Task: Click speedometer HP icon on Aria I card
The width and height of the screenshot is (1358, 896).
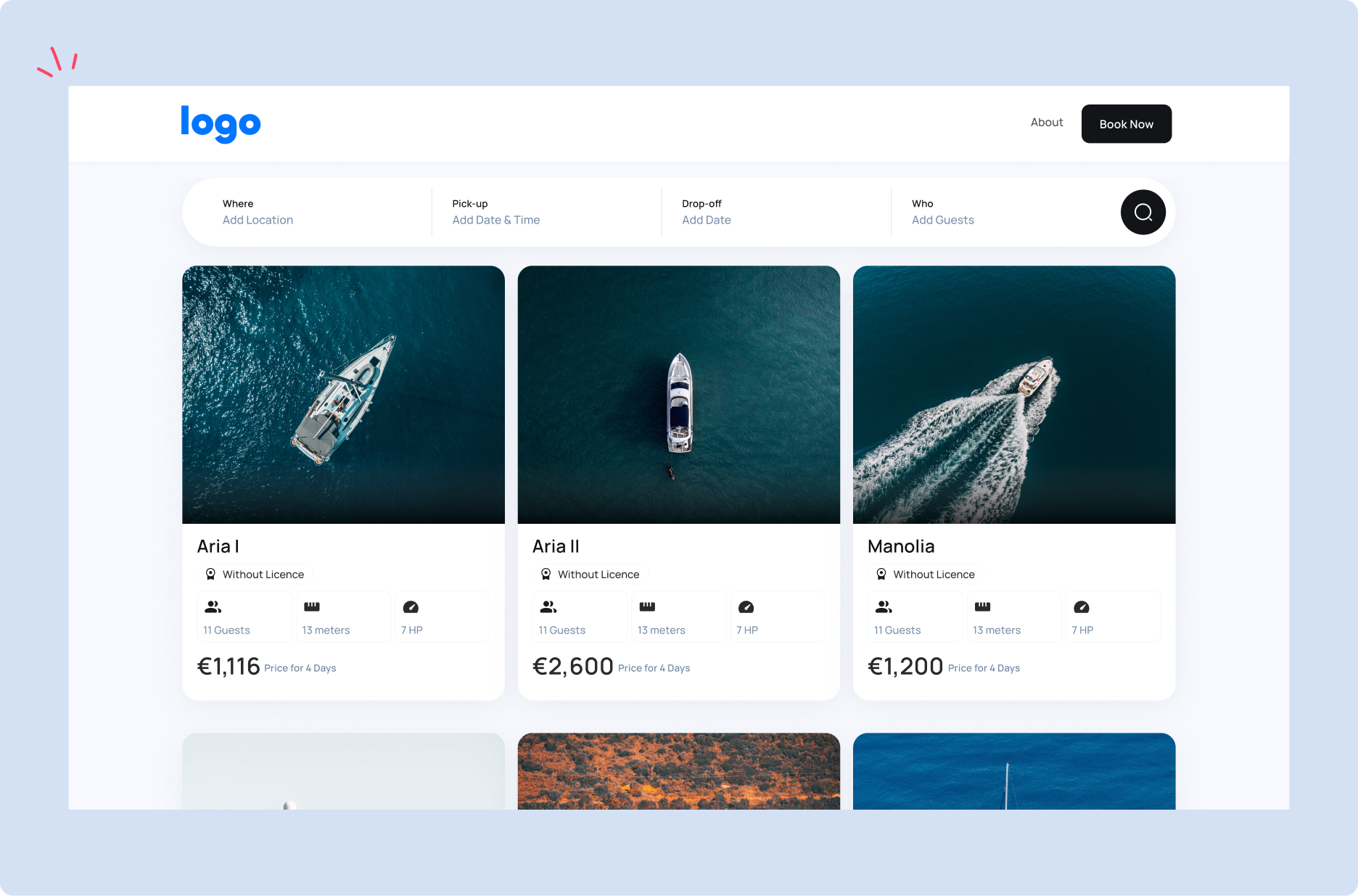Action: (411, 607)
